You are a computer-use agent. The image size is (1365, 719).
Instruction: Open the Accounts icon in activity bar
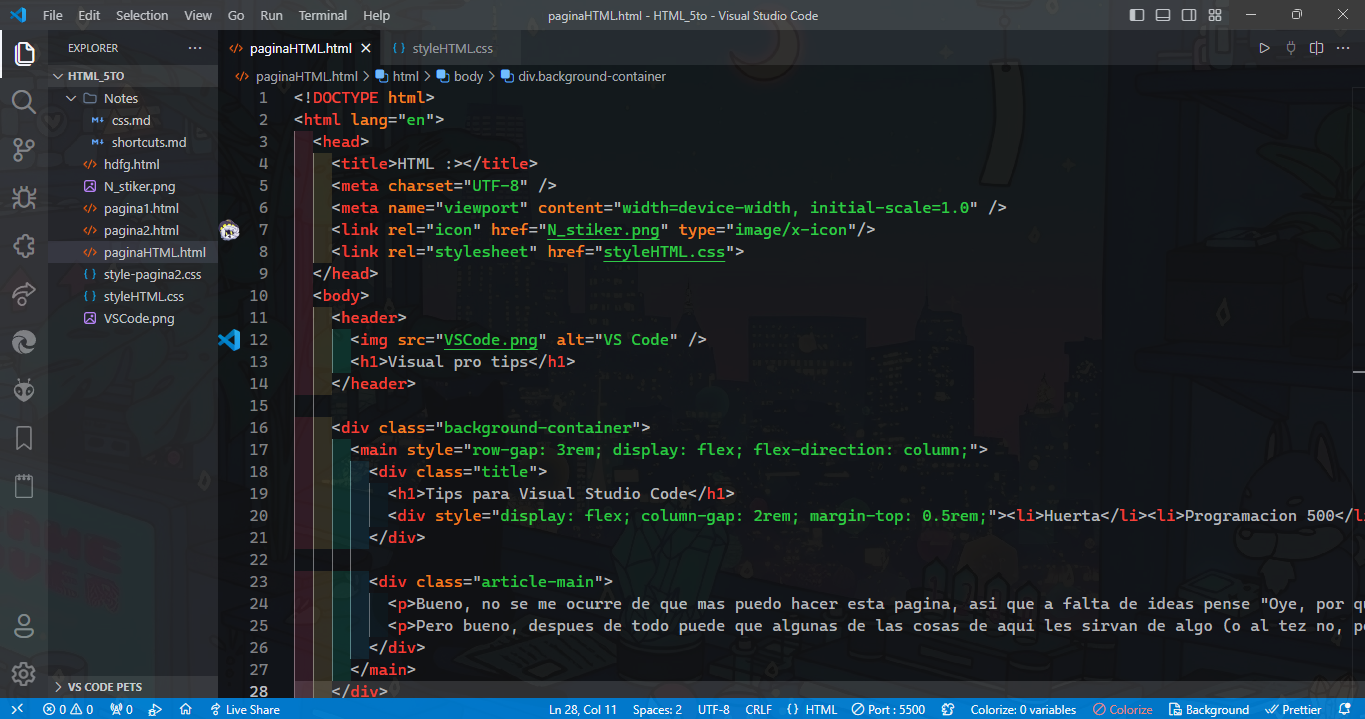point(24,626)
